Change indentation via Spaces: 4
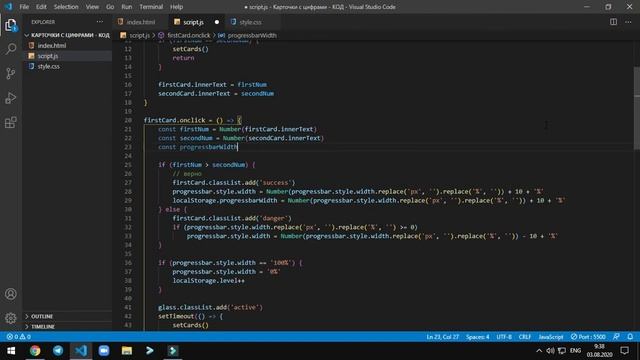This screenshot has width=640, height=360. pos(478,337)
